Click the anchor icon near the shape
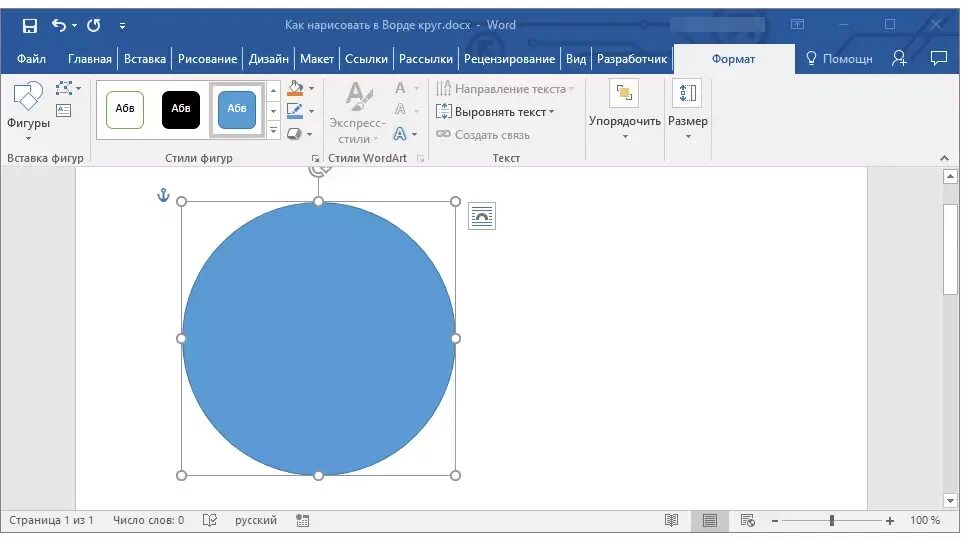The height and width of the screenshot is (541, 968). pyautogui.click(x=163, y=195)
